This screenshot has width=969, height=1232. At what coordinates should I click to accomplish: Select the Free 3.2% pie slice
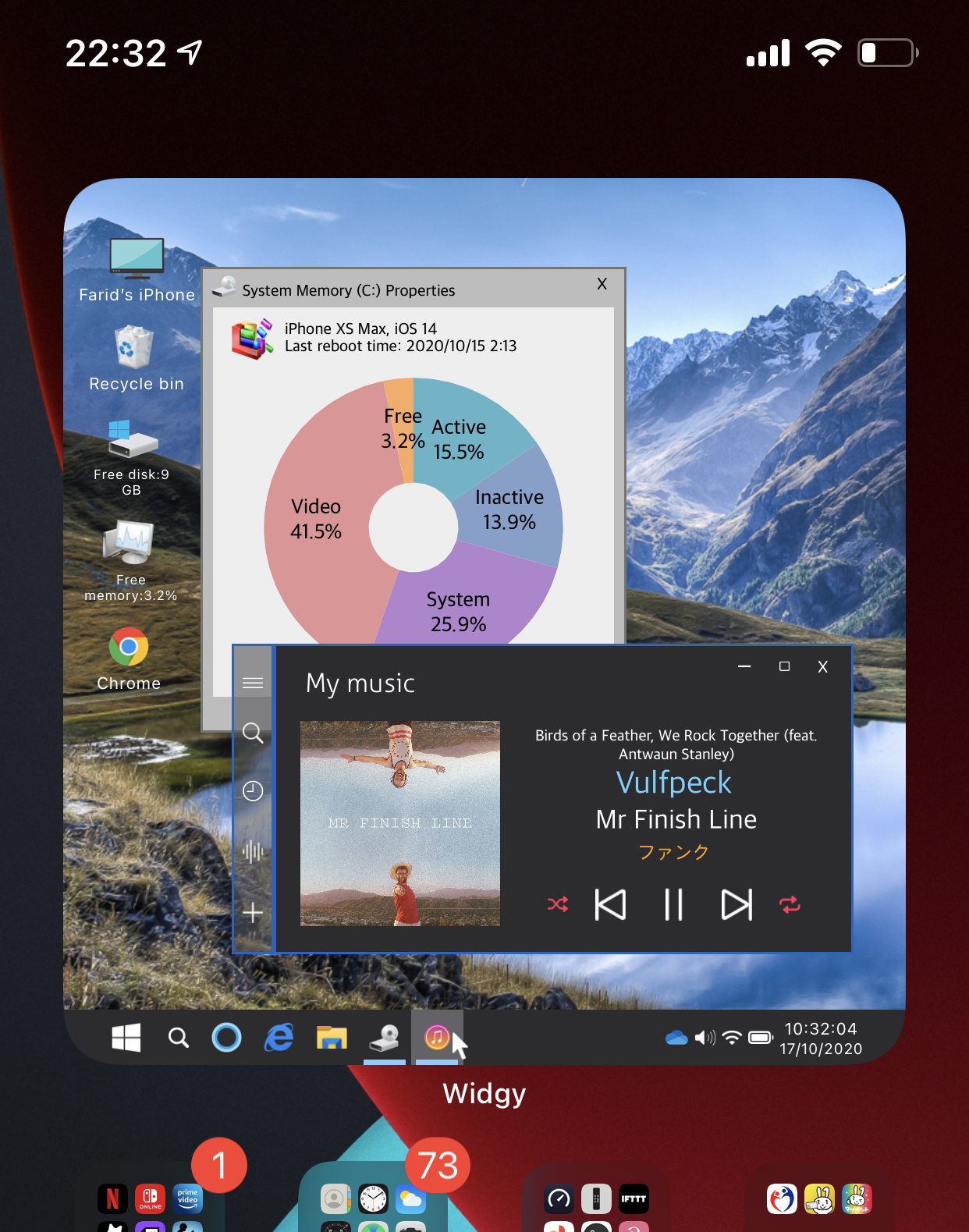(403, 428)
